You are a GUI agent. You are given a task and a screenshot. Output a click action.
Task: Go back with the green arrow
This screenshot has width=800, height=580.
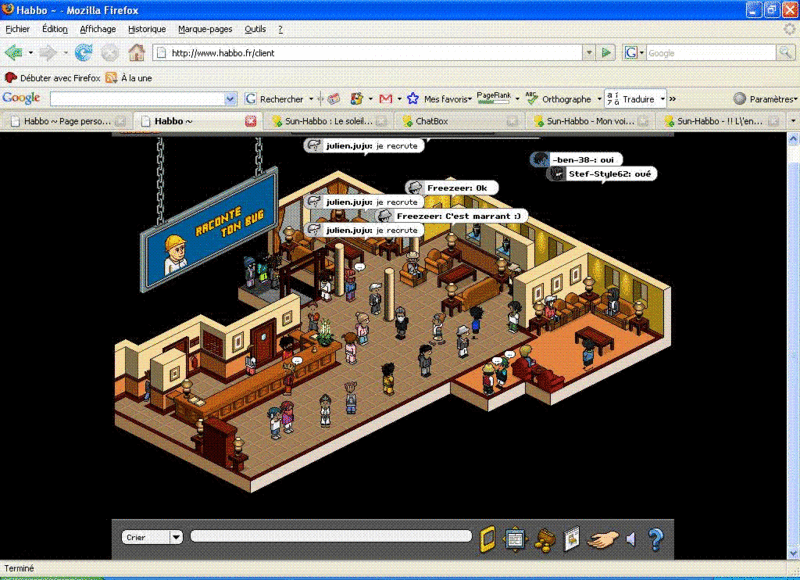click(x=14, y=53)
